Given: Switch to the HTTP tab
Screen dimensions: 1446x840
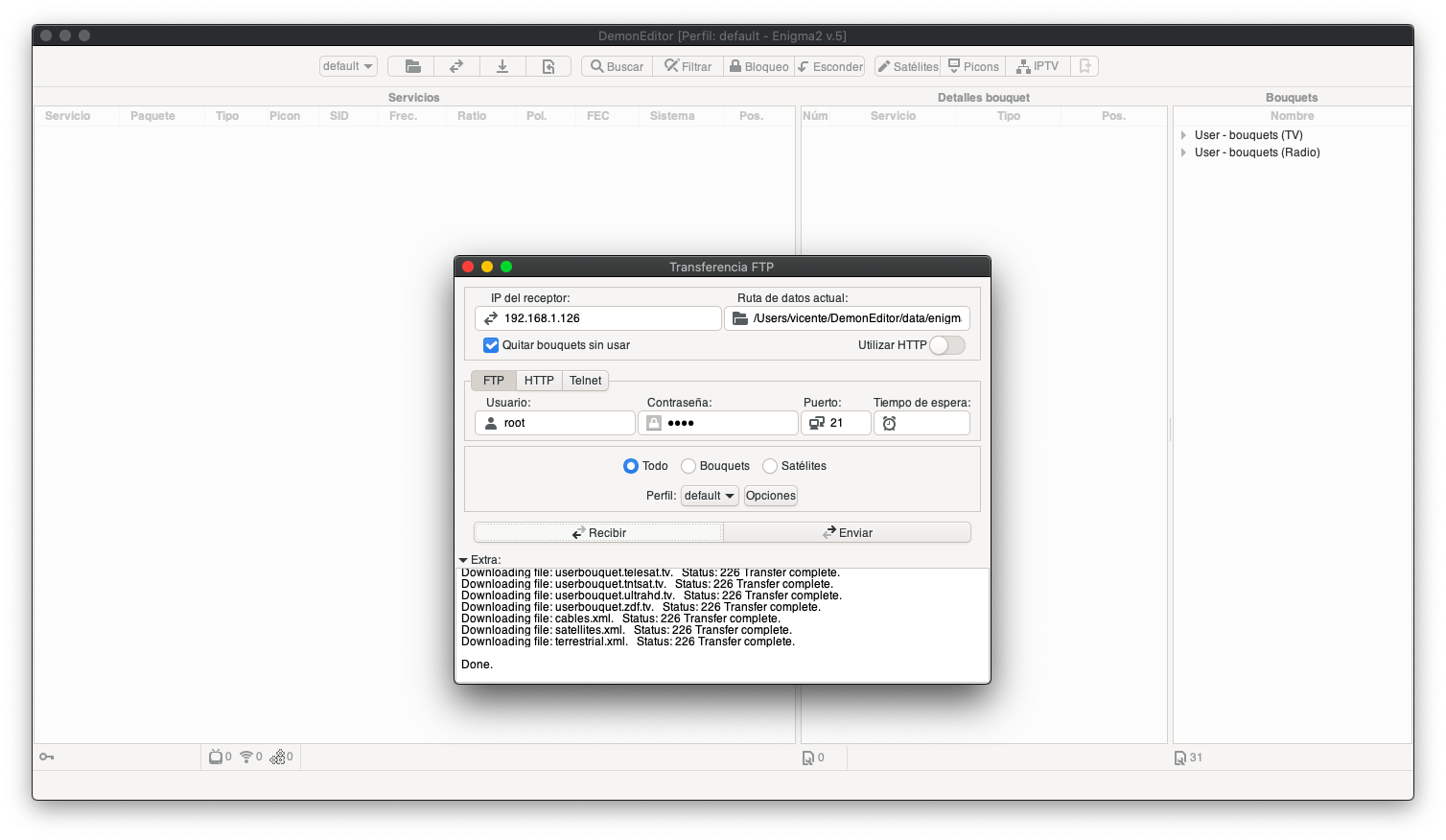Looking at the screenshot, I should click(x=539, y=381).
